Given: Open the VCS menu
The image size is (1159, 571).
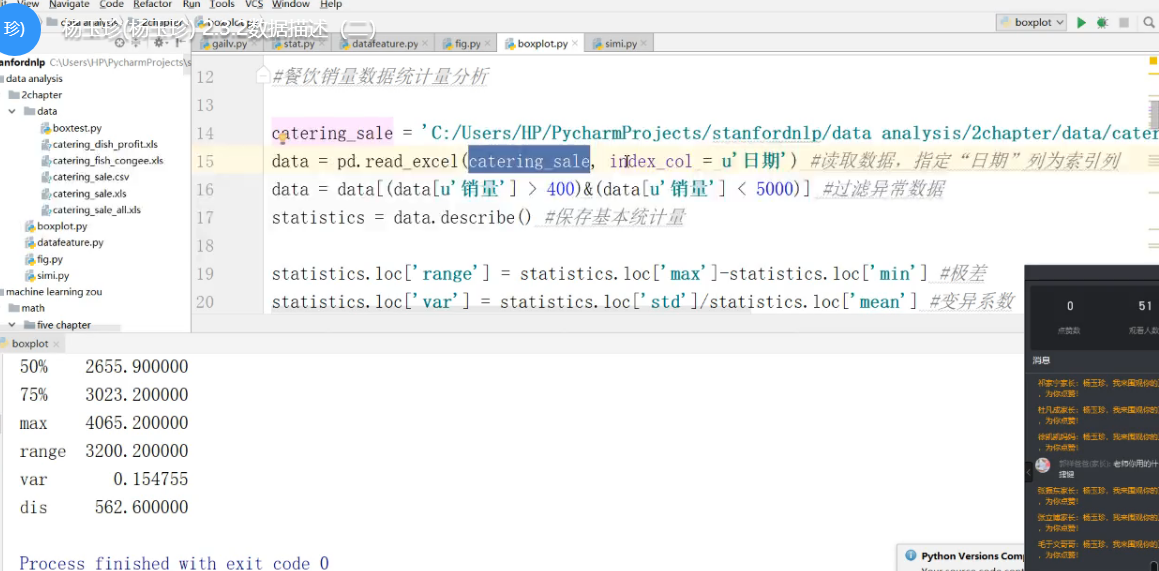Looking at the screenshot, I should (x=254, y=5).
